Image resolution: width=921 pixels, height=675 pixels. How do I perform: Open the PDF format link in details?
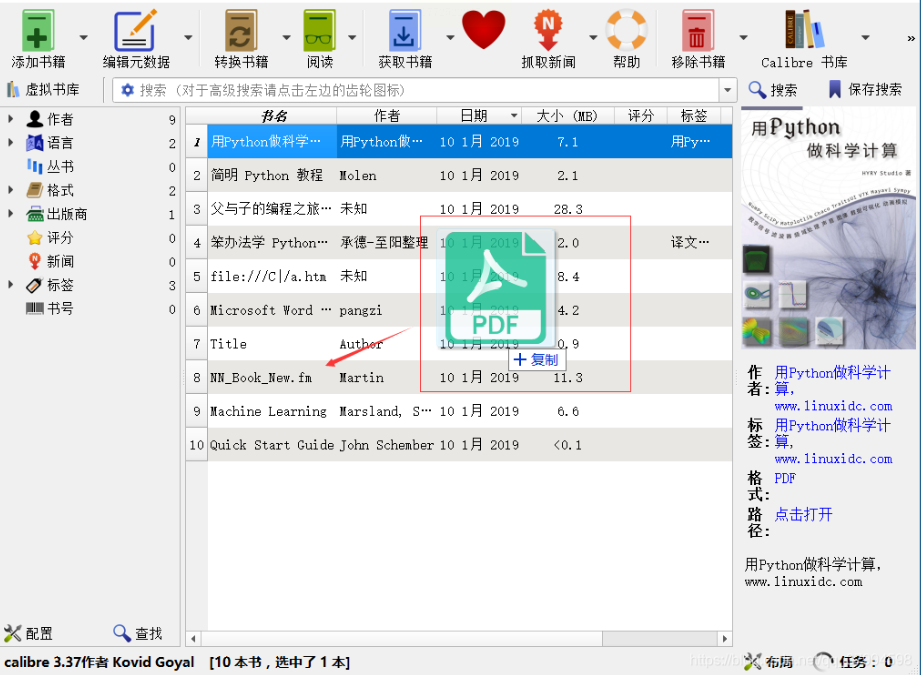pos(785,478)
